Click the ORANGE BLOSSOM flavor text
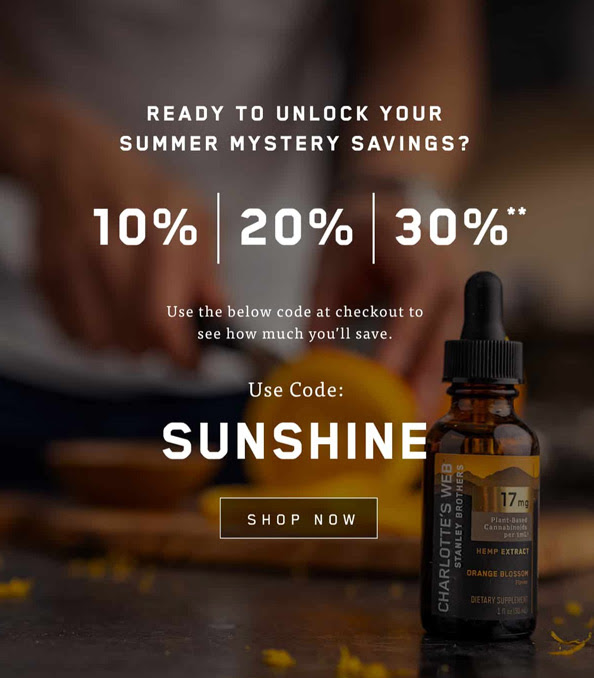The width and height of the screenshot is (594, 678). point(497,573)
